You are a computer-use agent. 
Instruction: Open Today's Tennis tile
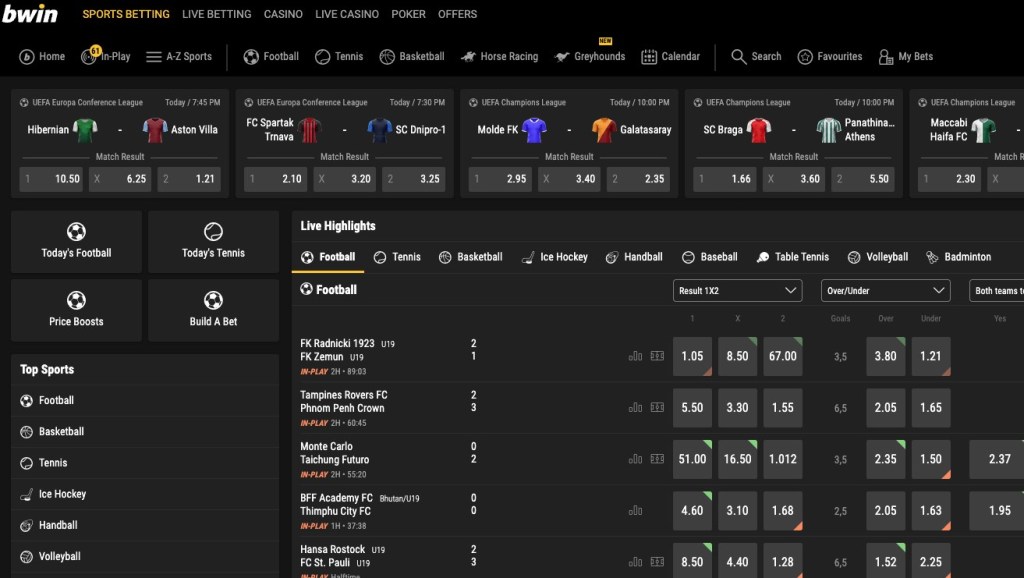coord(214,241)
